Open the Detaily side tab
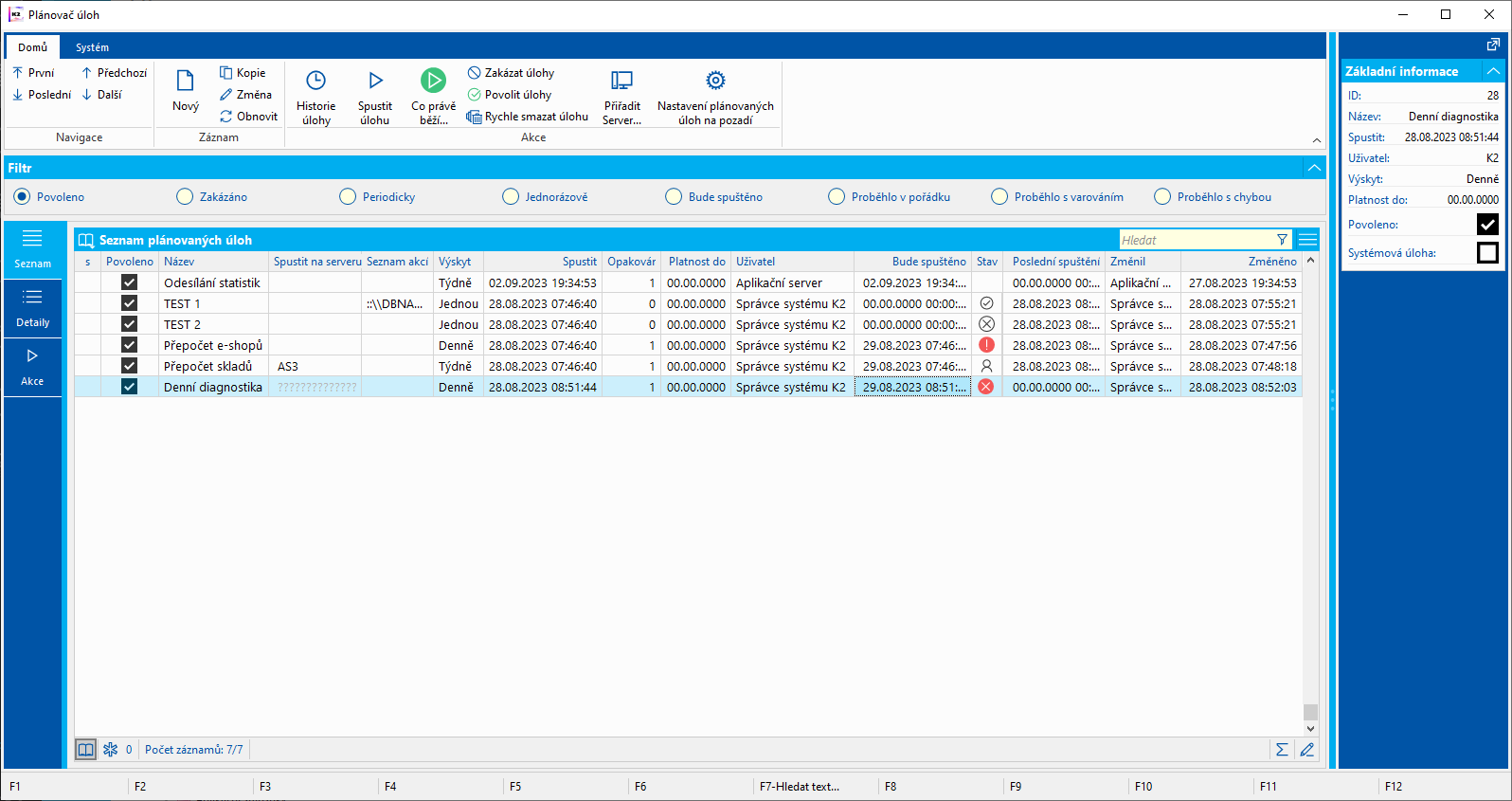Viewport: 1512px width, 801px height. click(32, 307)
